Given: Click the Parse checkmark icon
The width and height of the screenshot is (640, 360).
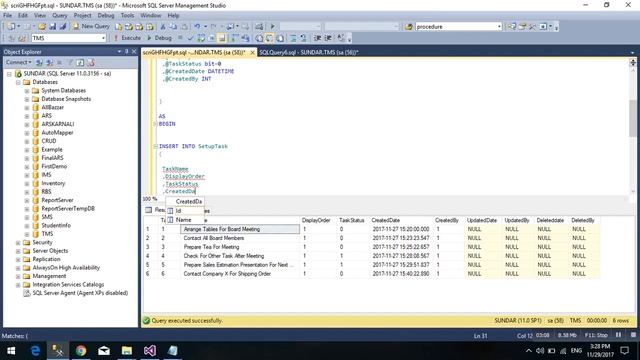Looking at the screenshot, I should 190,38.
